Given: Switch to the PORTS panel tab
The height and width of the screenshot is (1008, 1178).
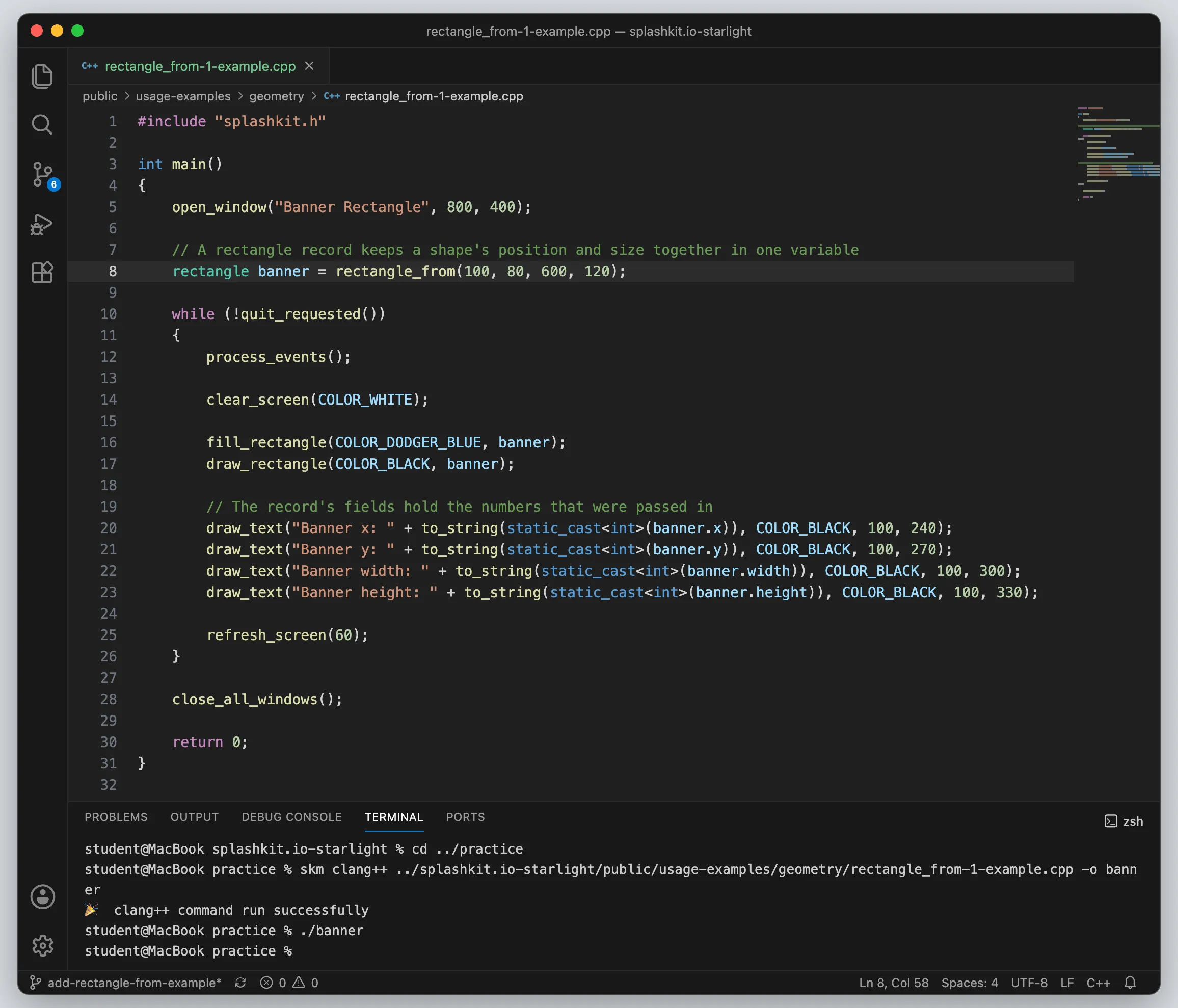Looking at the screenshot, I should point(466,817).
